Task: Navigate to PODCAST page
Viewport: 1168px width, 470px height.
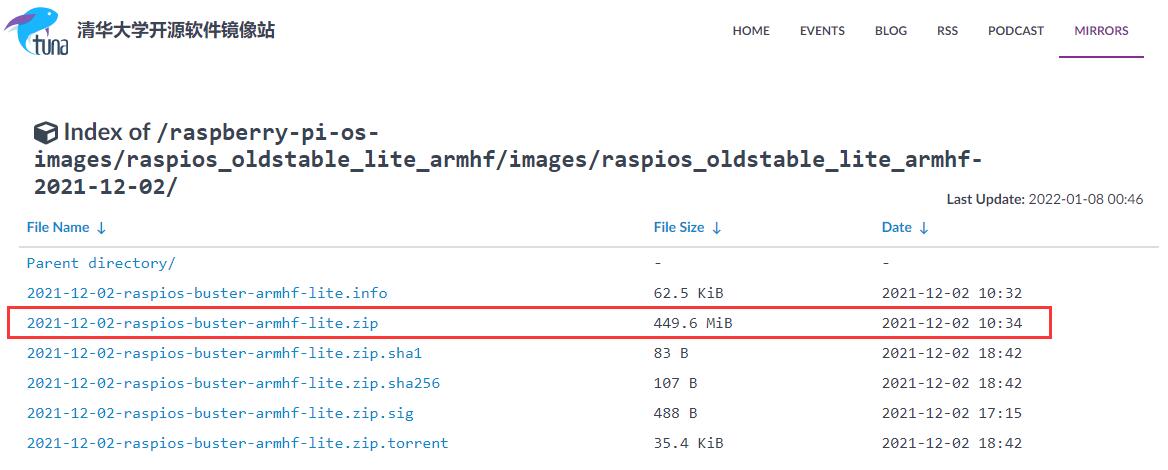Action: [x=1016, y=31]
